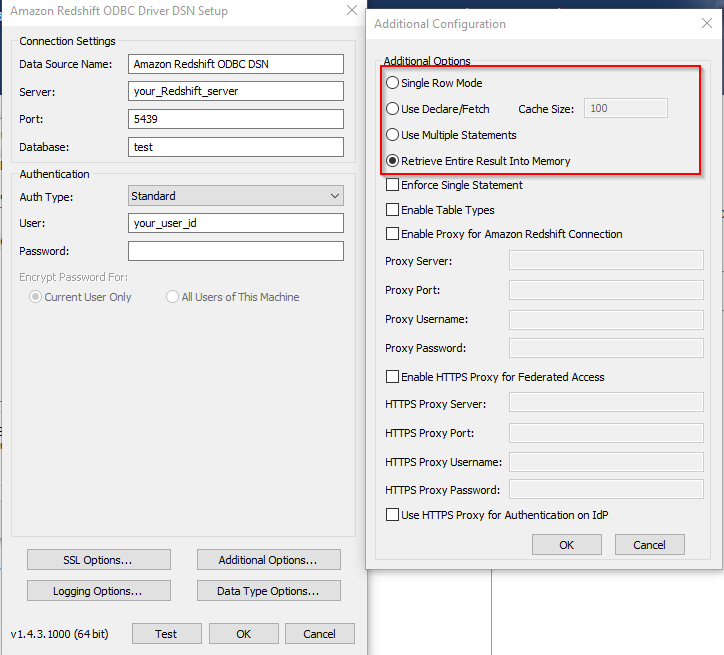Click the Additional Options group label
The image size is (724, 655).
(x=427, y=60)
